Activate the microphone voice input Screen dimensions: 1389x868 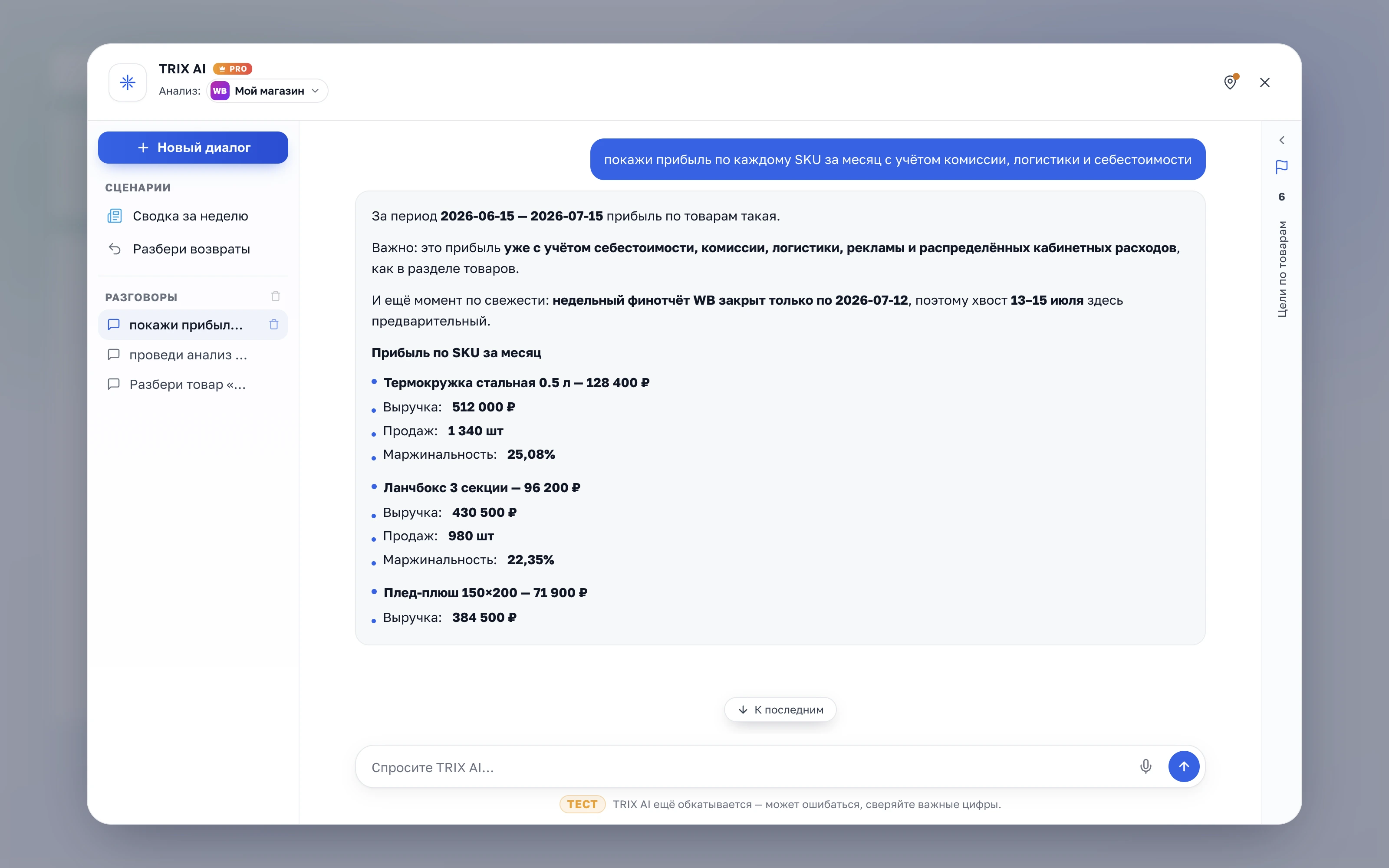pos(1145,766)
